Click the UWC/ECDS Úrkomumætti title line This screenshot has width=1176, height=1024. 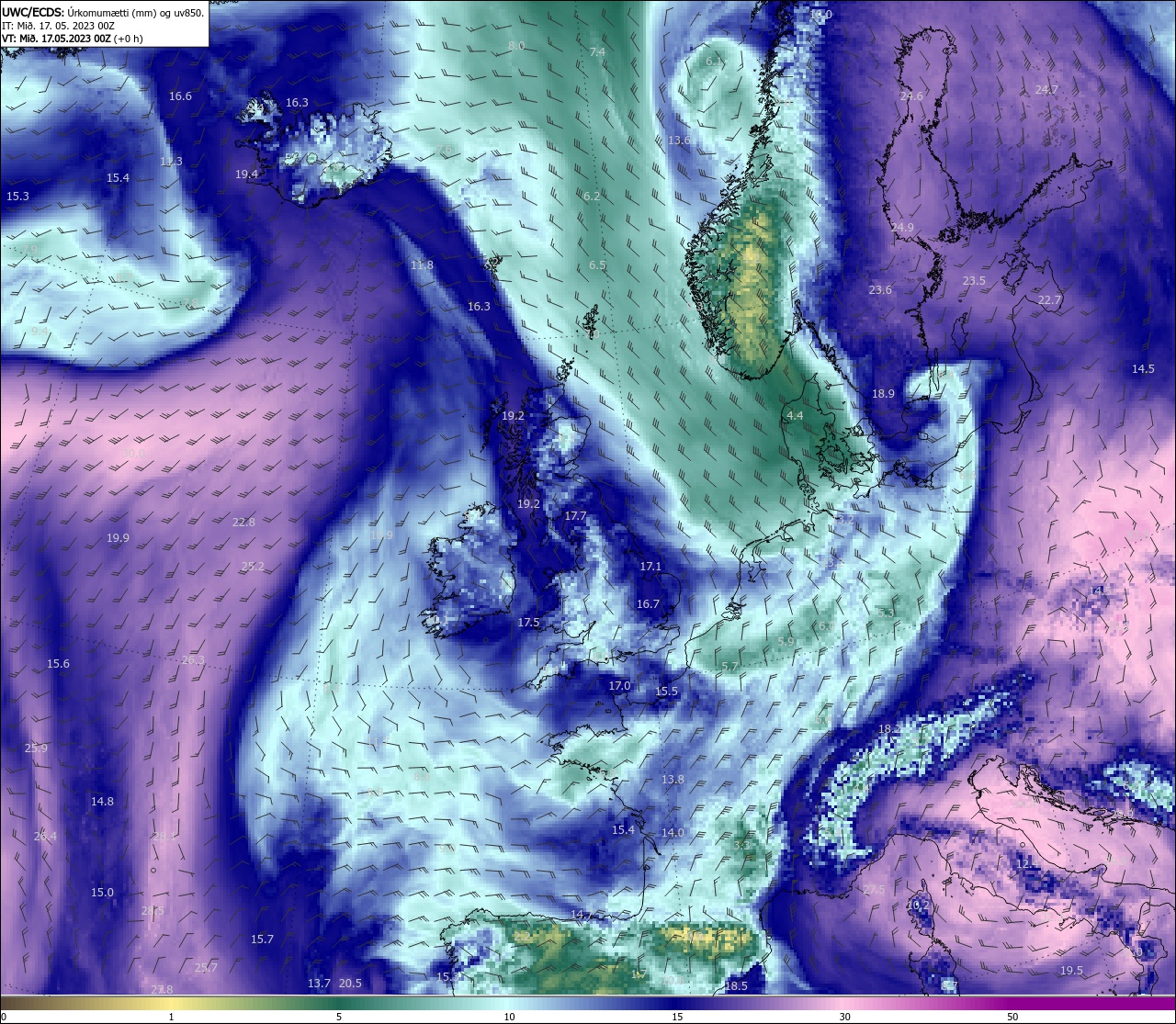pos(103,13)
